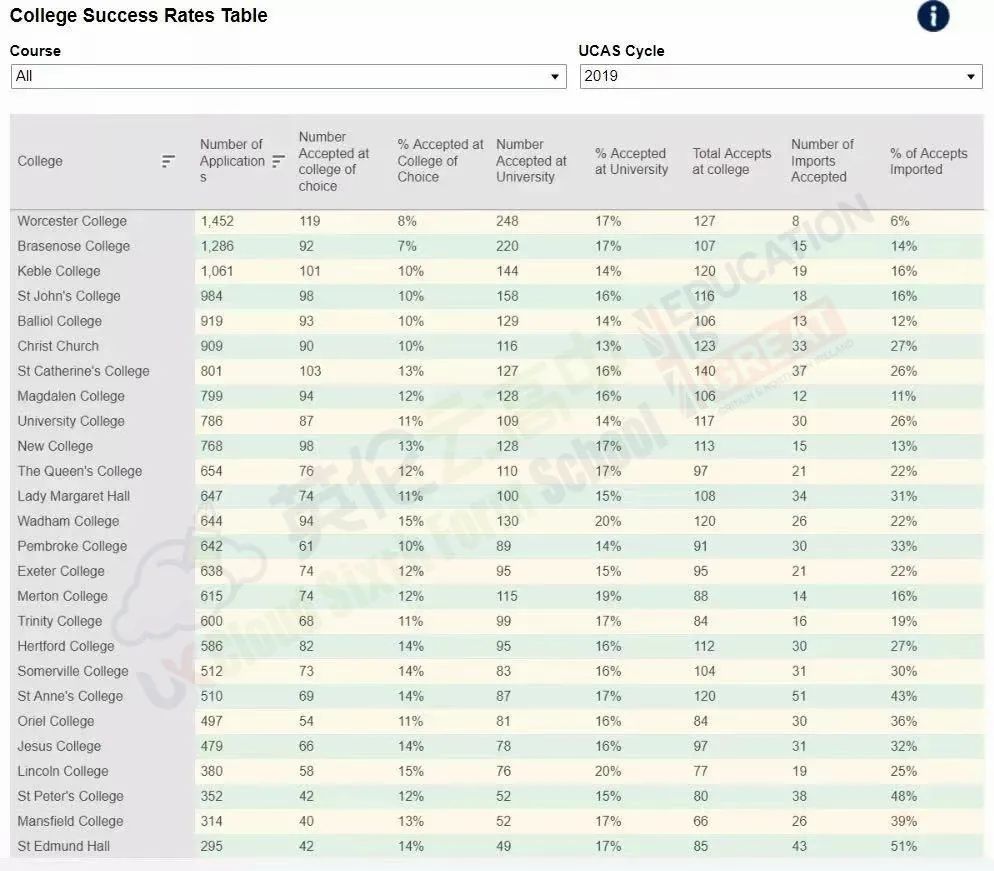Viewport: 994px width, 871px height.
Task: Click the blue information icon
Action: pos(933,16)
